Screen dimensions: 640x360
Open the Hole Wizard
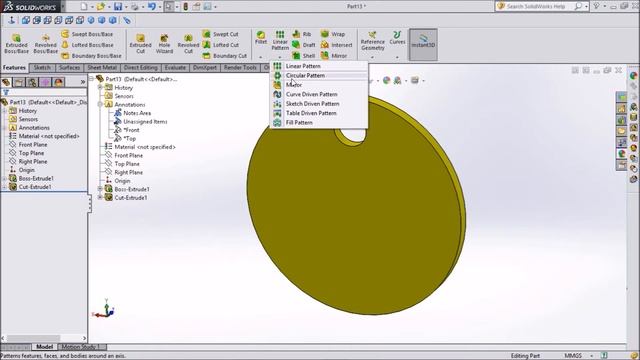(164, 44)
